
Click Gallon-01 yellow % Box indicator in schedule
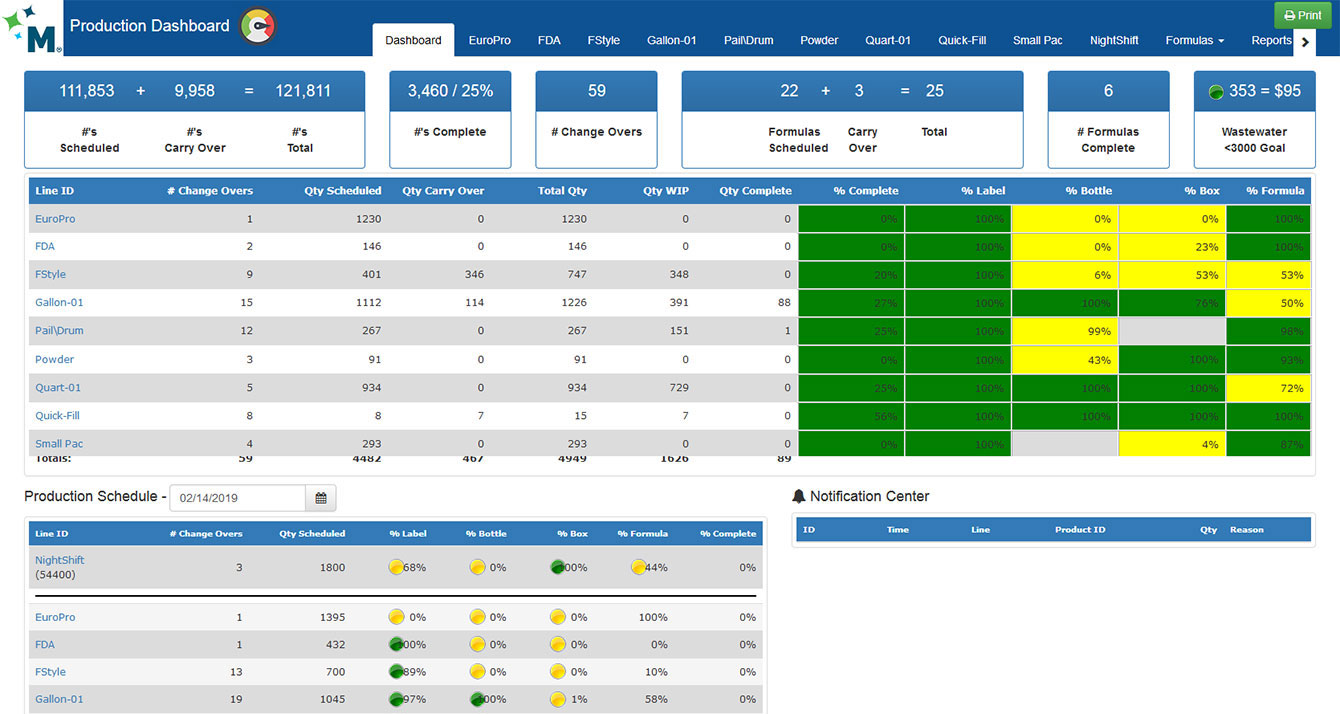click(558, 699)
